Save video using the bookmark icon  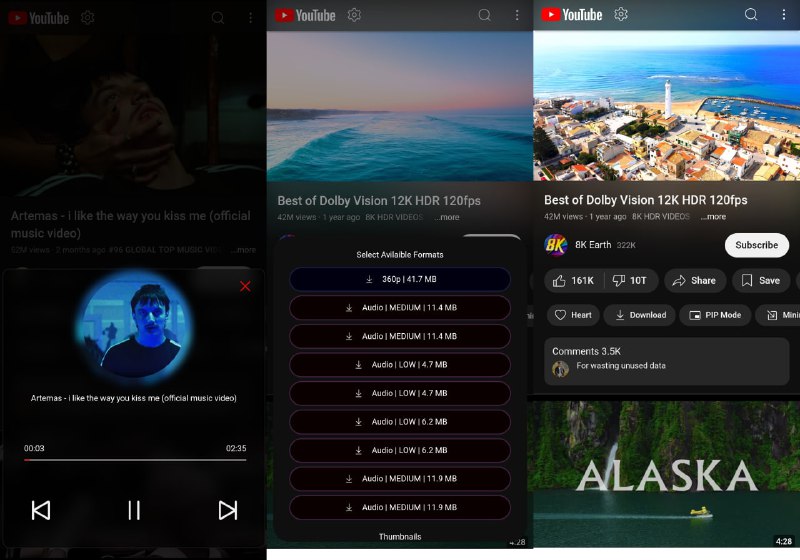[x=759, y=281]
